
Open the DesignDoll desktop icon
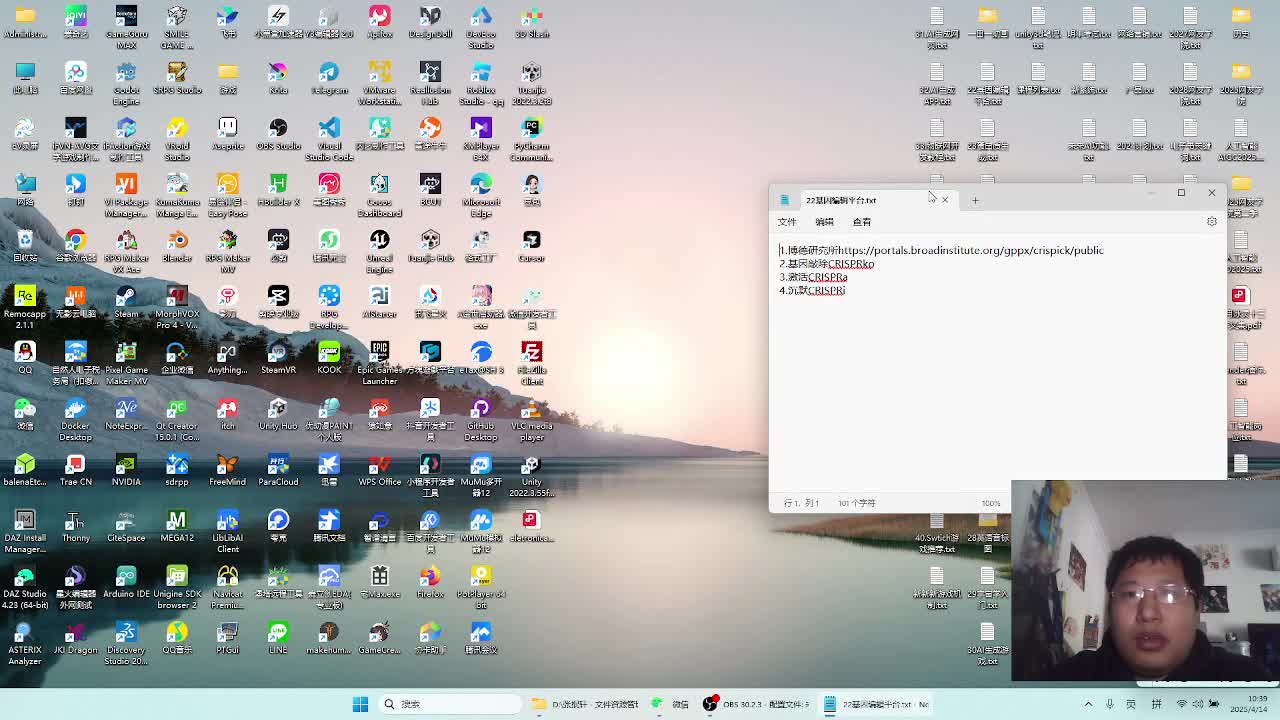tap(430, 22)
